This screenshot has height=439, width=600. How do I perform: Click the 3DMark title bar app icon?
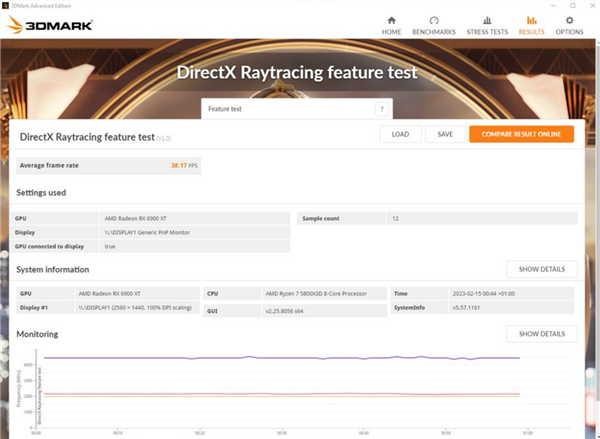pos(5,6)
